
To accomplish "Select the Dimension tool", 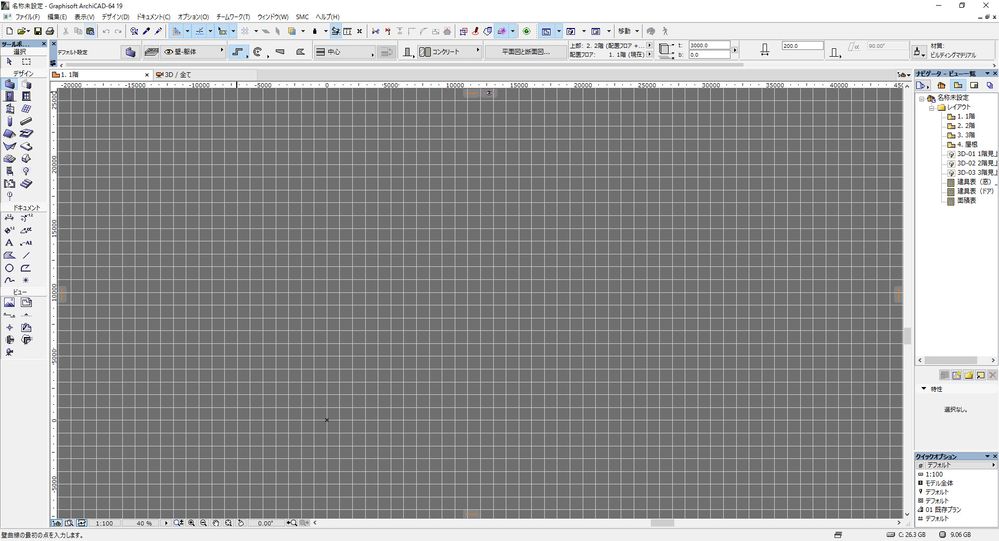I will 10,218.
